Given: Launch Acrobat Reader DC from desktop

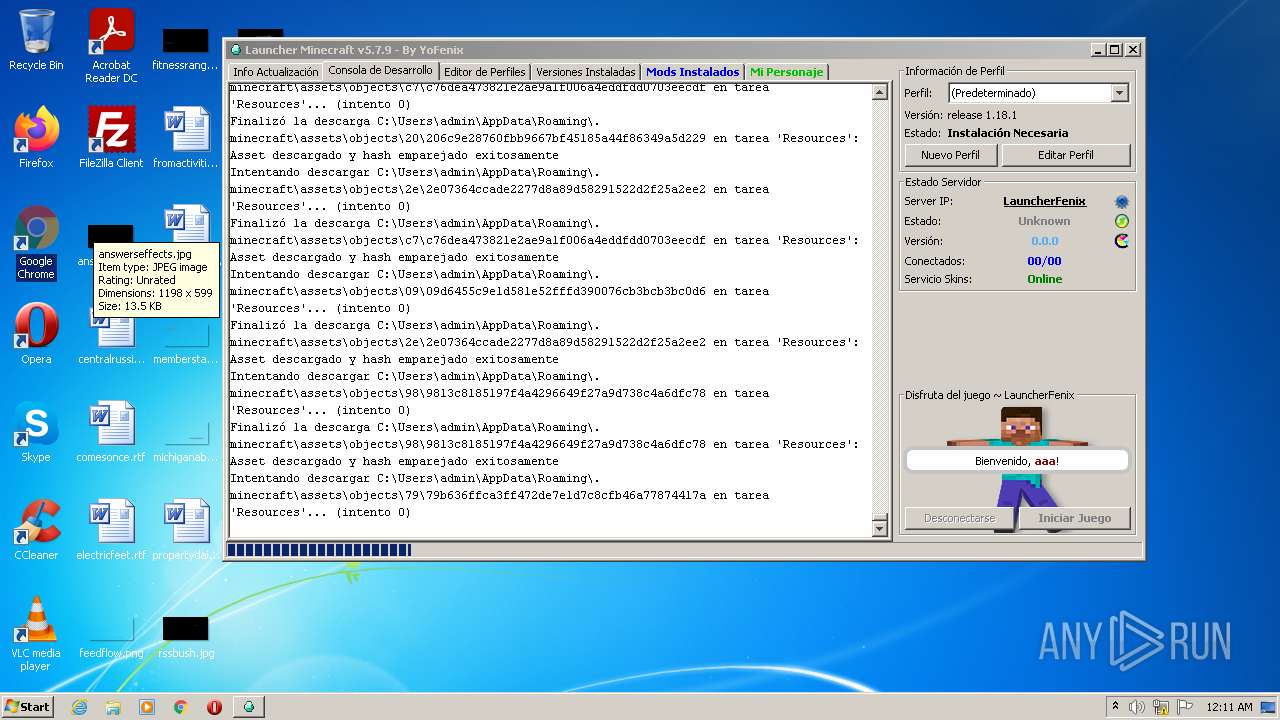Looking at the screenshot, I should click(111, 45).
